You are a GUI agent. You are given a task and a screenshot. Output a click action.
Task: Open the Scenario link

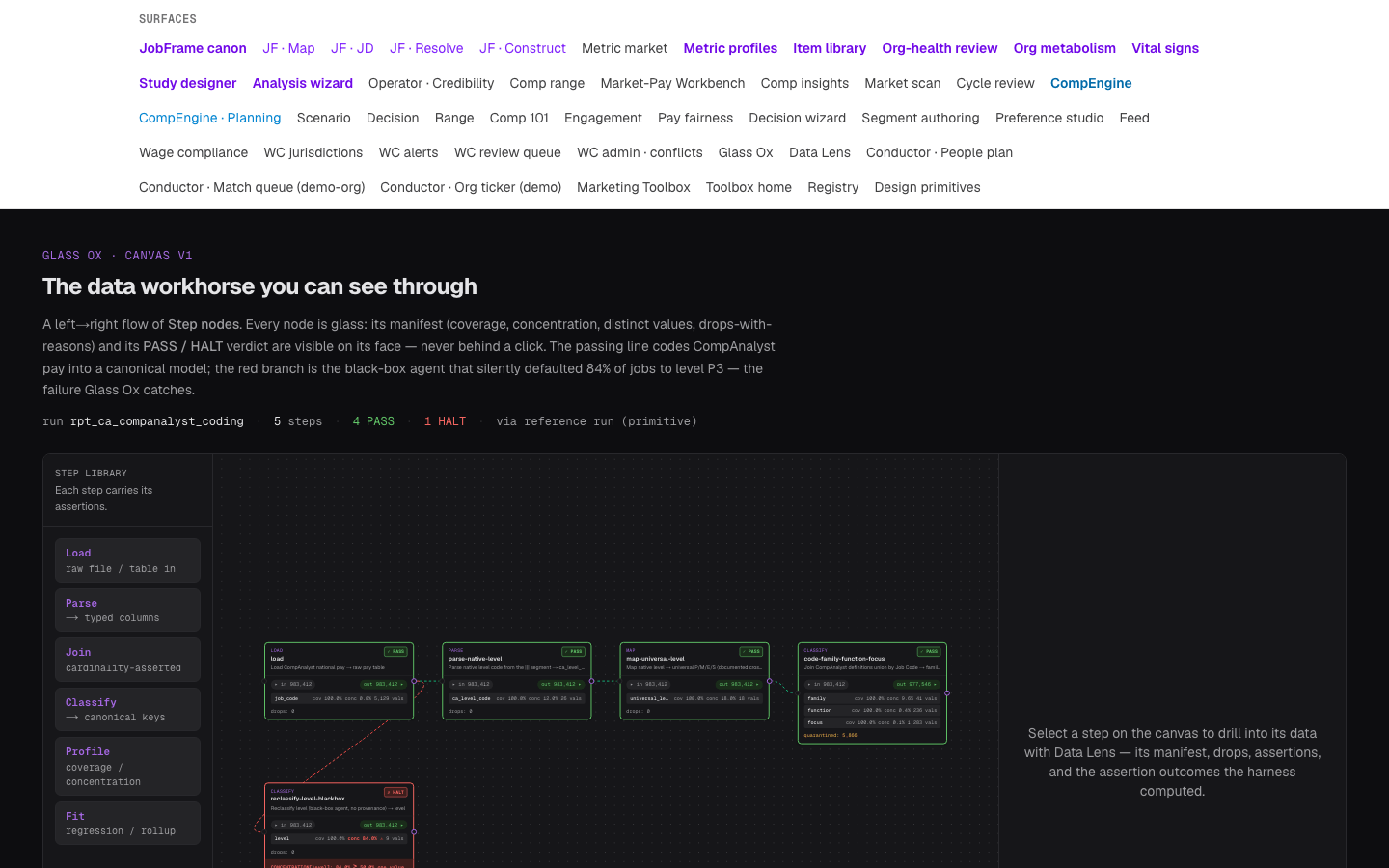click(324, 118)
